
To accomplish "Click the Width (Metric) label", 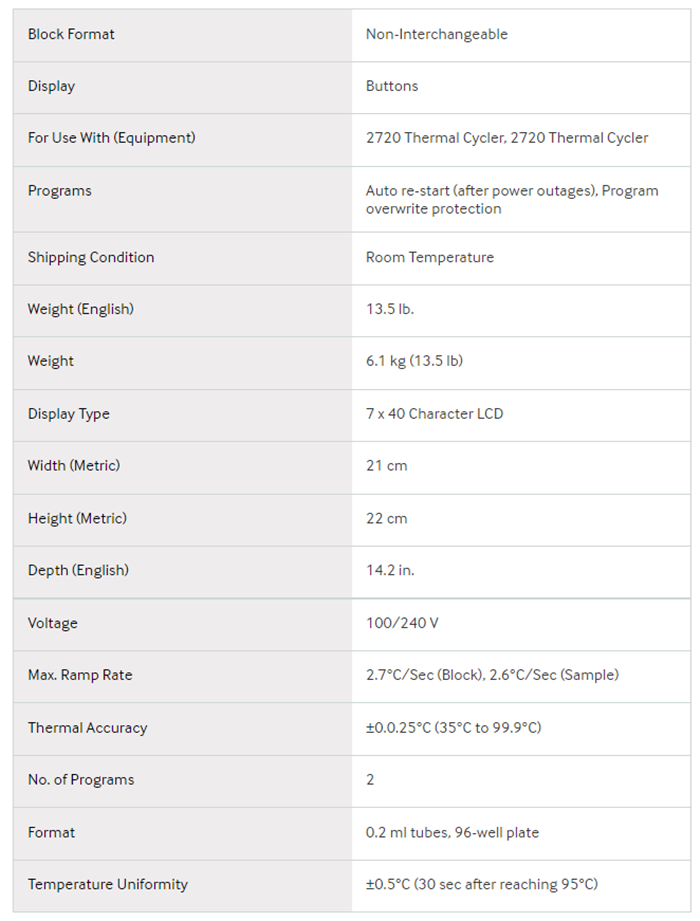I will [74, 466].
